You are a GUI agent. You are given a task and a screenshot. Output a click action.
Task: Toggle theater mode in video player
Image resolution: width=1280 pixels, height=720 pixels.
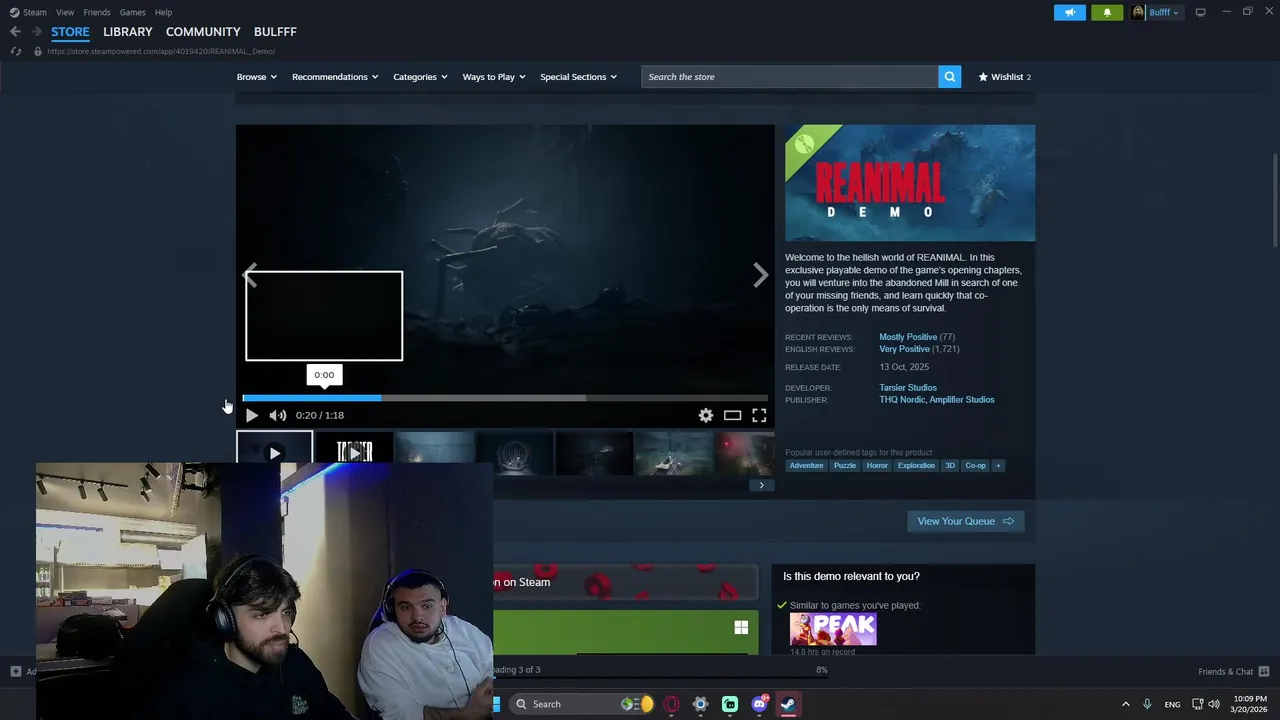point(733,415)
